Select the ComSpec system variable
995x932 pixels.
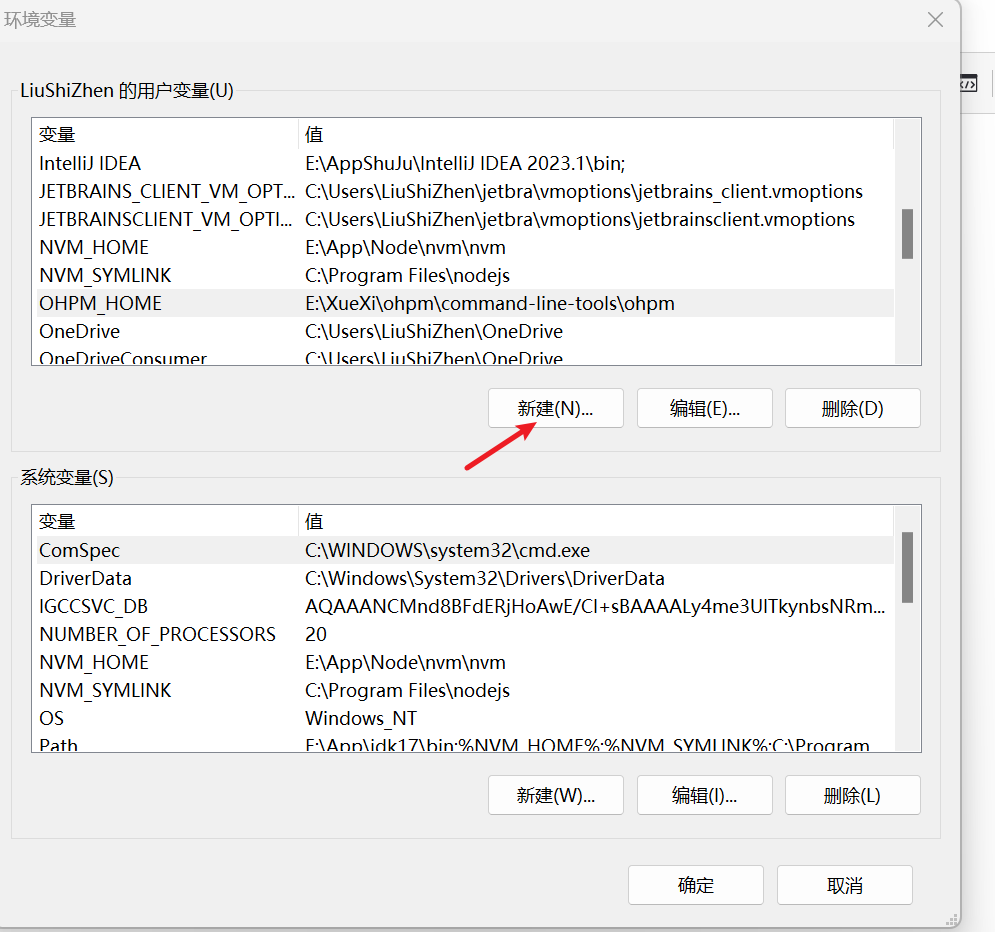pyautogui.click(x=463, y=550)
